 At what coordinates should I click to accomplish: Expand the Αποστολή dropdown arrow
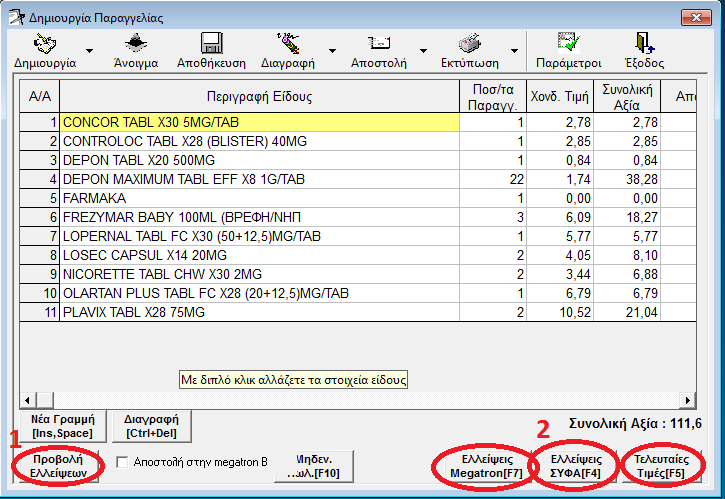pos(423,50)
